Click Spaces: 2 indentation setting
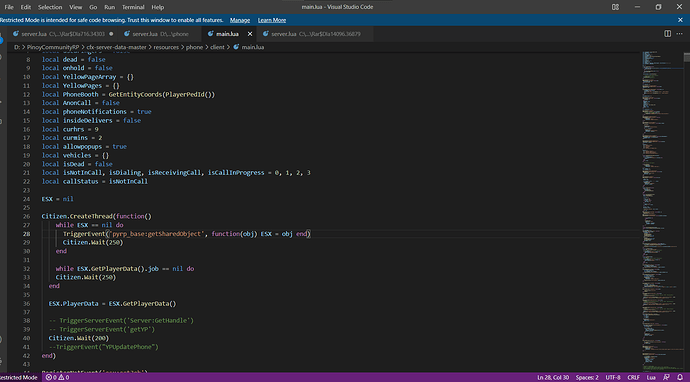This screenshot has width=690, height=382. click(587, 378)
